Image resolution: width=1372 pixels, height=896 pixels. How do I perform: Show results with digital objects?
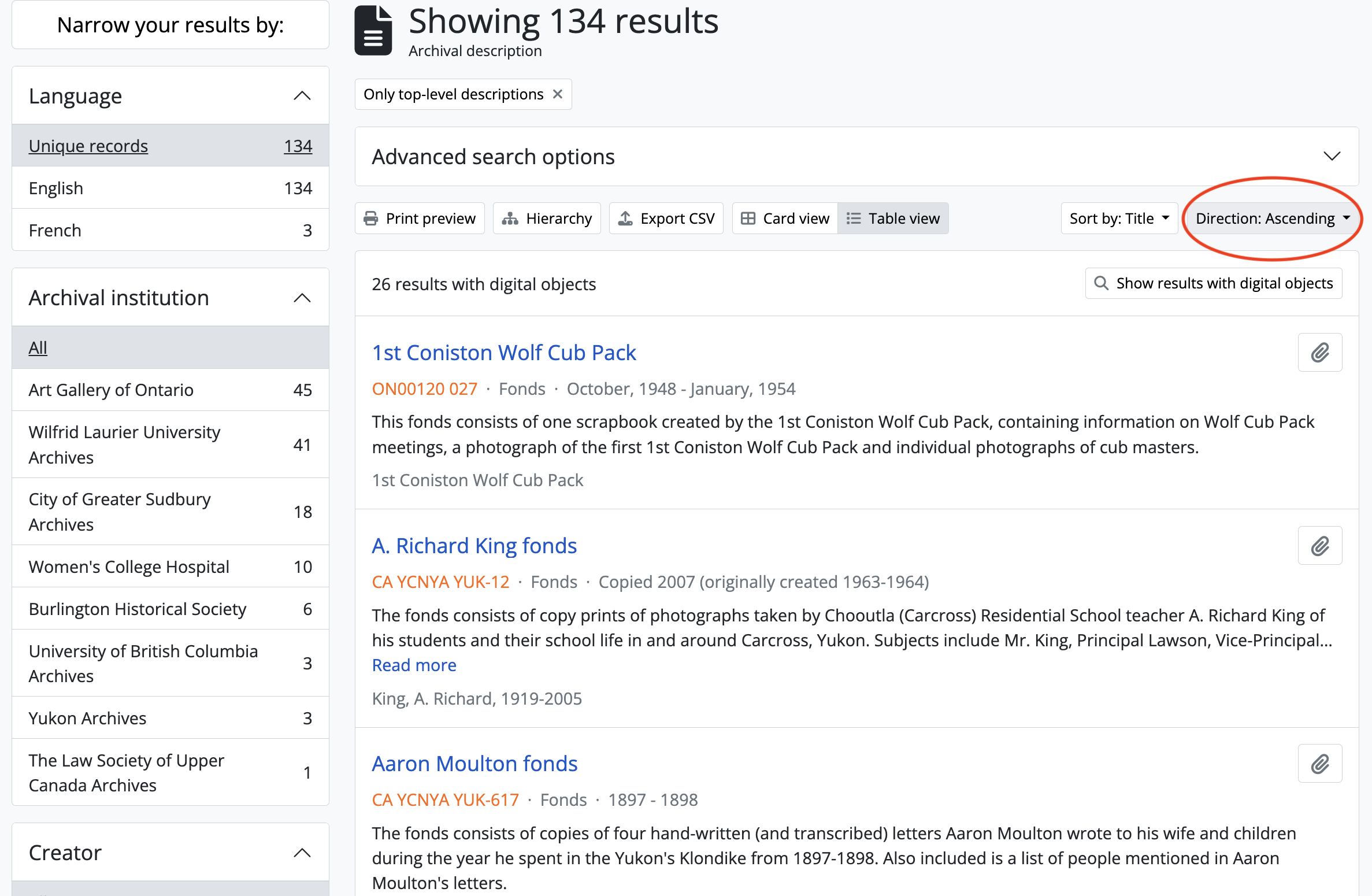click(x=1214, y=283)
